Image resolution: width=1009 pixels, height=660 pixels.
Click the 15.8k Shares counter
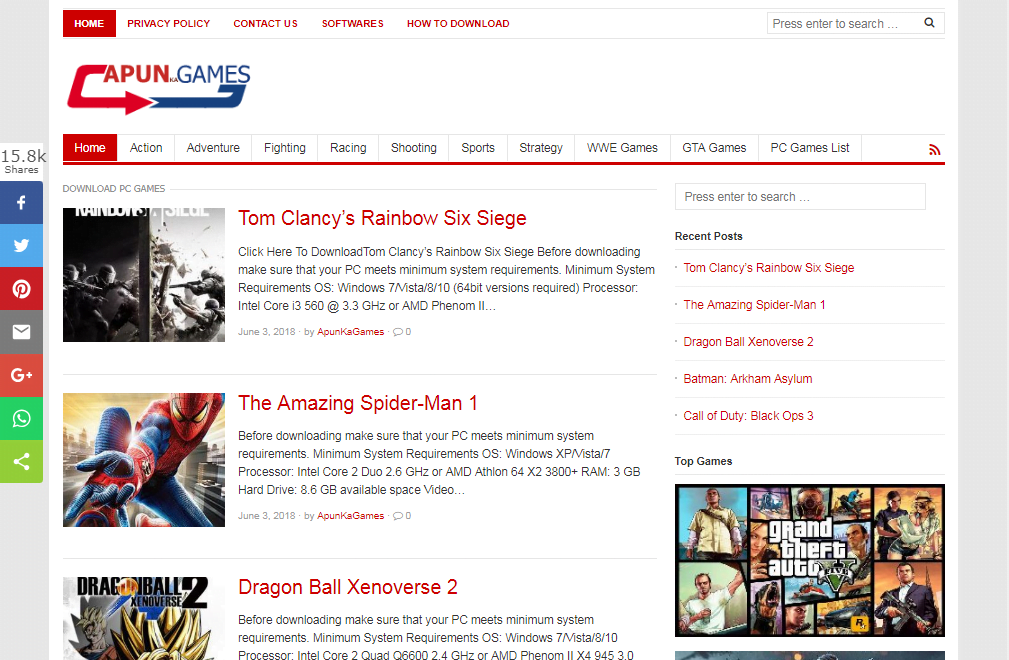coord(23,161)
